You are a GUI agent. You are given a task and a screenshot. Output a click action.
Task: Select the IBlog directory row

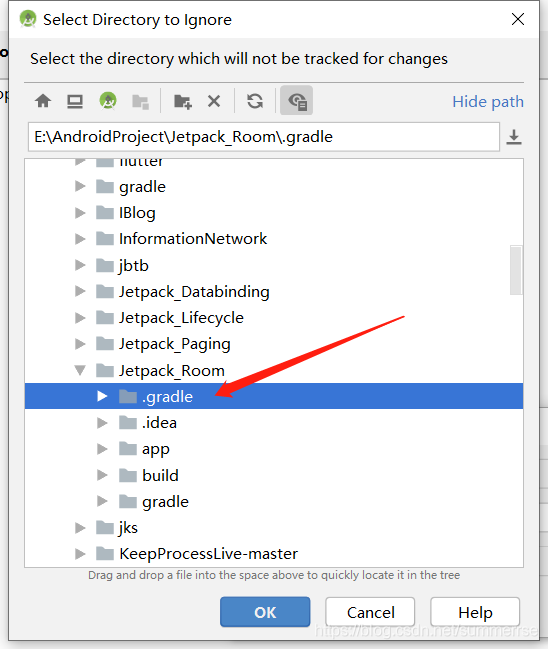click(274, 213)
